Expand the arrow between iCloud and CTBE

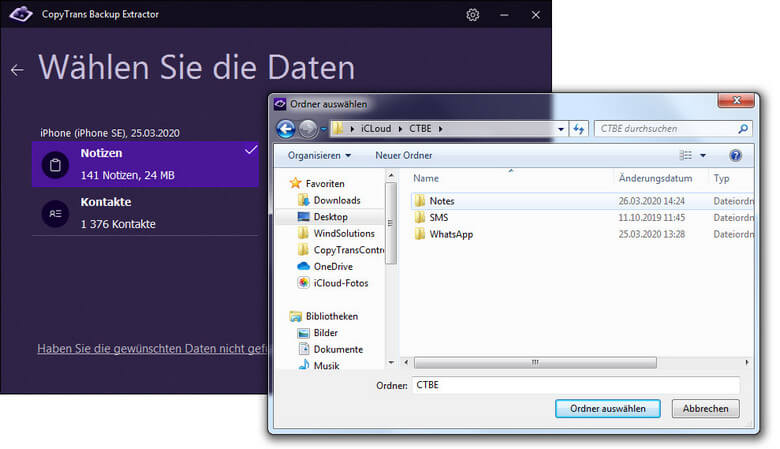(400, 129)
